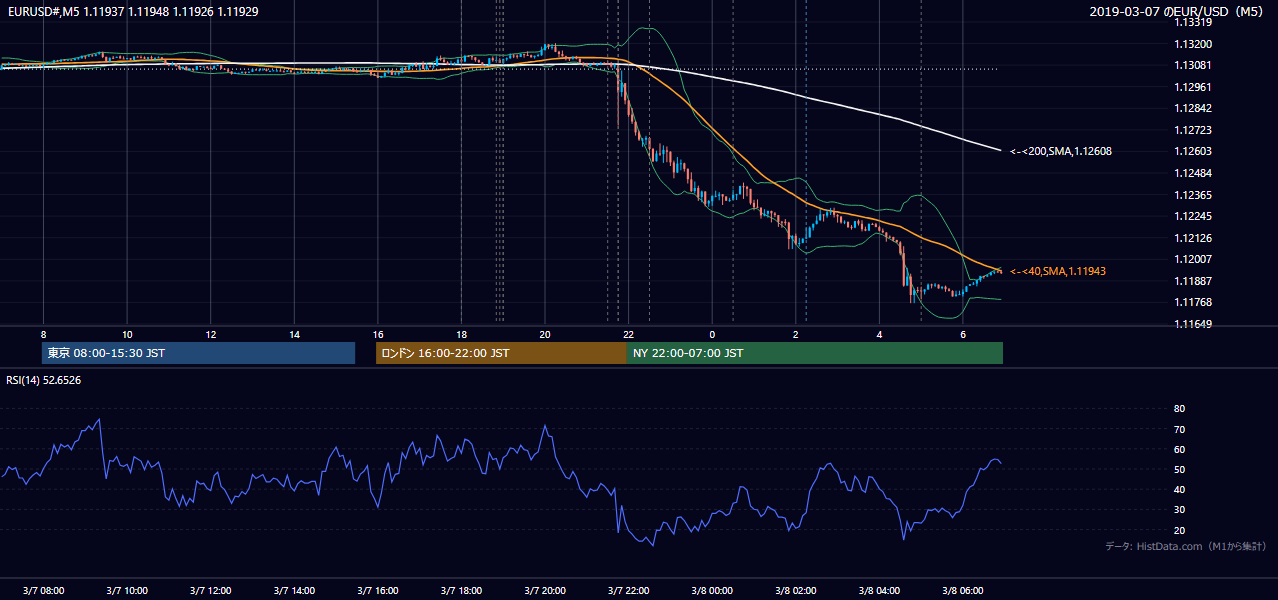Viewport: 1278px width, 600px height.
Task: Click price axis label 1.13081
Action: pyautogui.click(x=1194, y=65)
